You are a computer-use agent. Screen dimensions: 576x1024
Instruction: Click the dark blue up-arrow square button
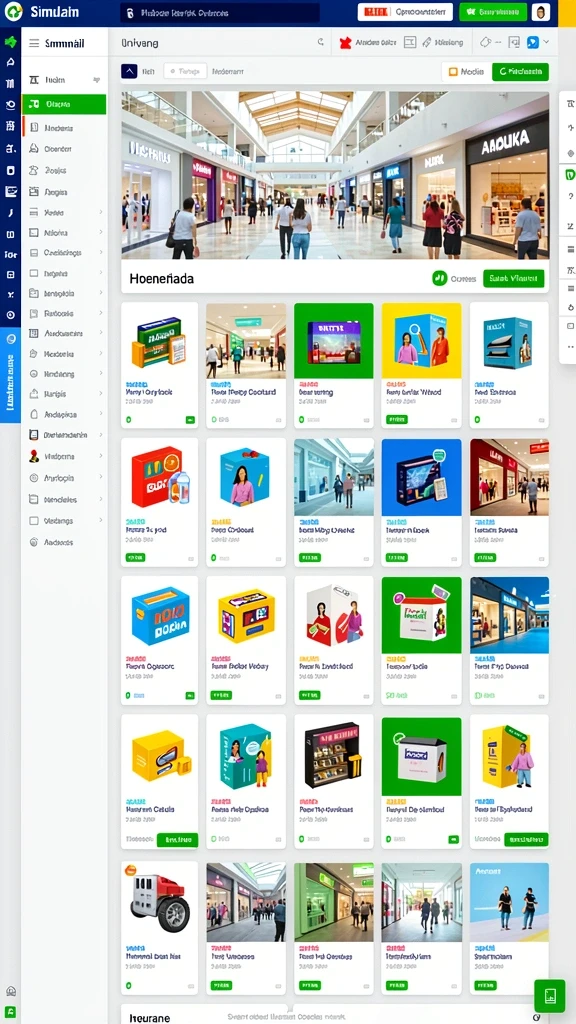(129, 71)
